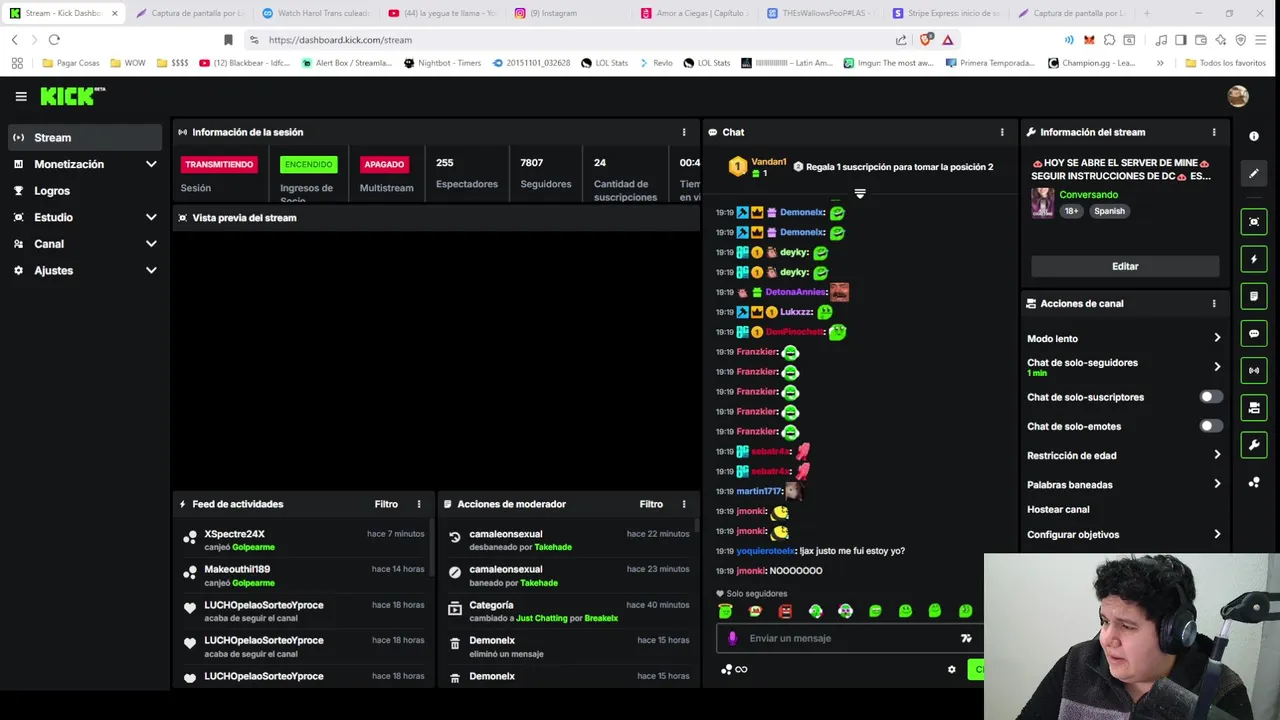This screenshot has width=1280, height=720.
Task: Click the browser address bar URL
Action: [x=340, y=40]
